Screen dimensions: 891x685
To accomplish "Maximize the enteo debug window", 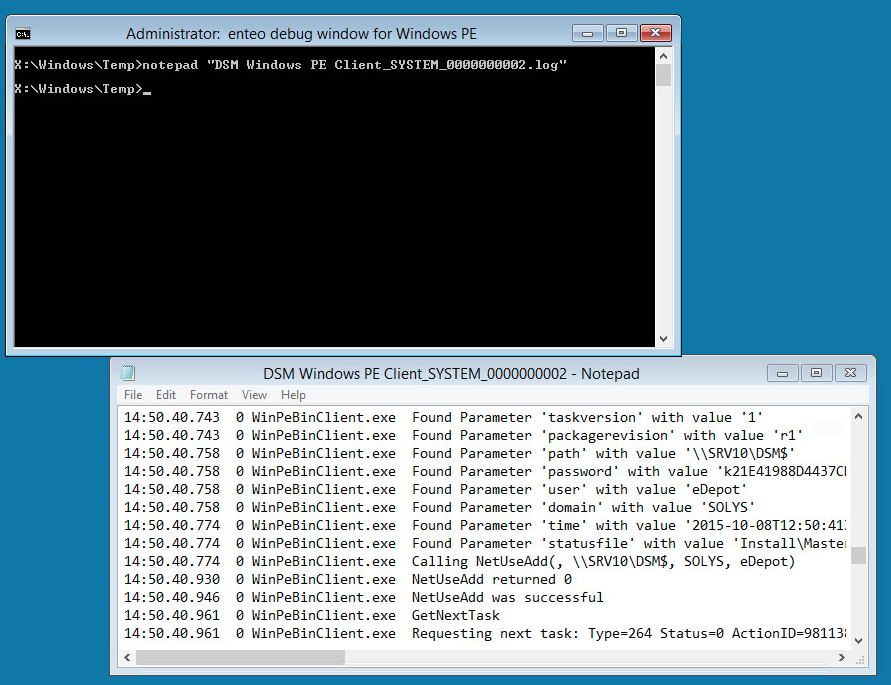I will 621,33.
